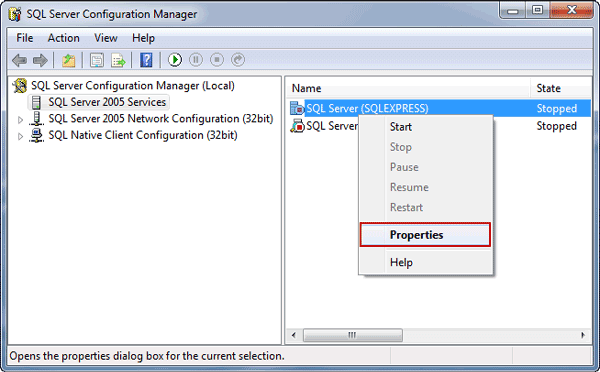Click the scrollbar right arrow
Screen dimensions: 600x372
pyautogui.click(x=583, y=335)
